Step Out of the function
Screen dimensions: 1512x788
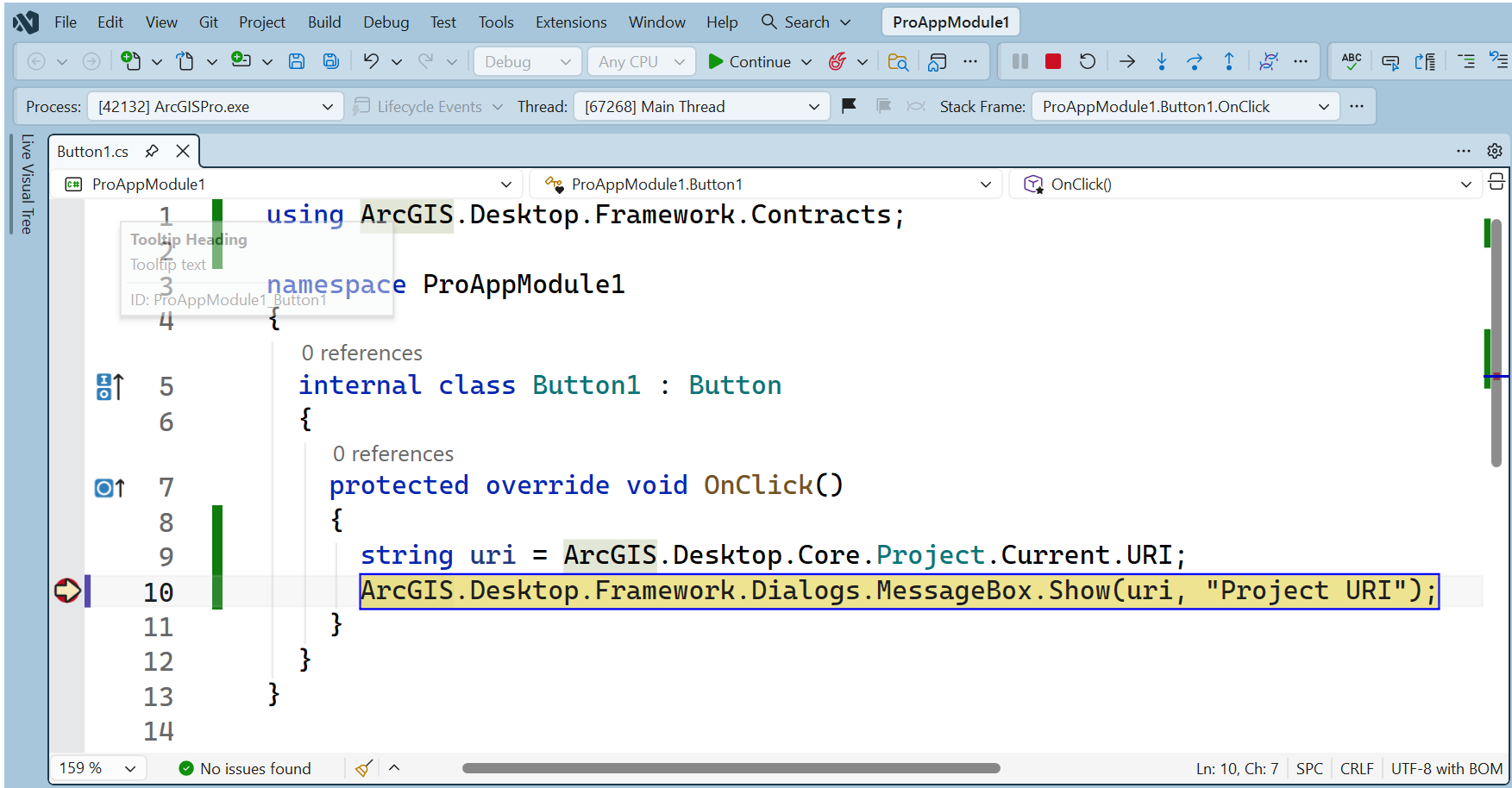[x=1229, y=61]
